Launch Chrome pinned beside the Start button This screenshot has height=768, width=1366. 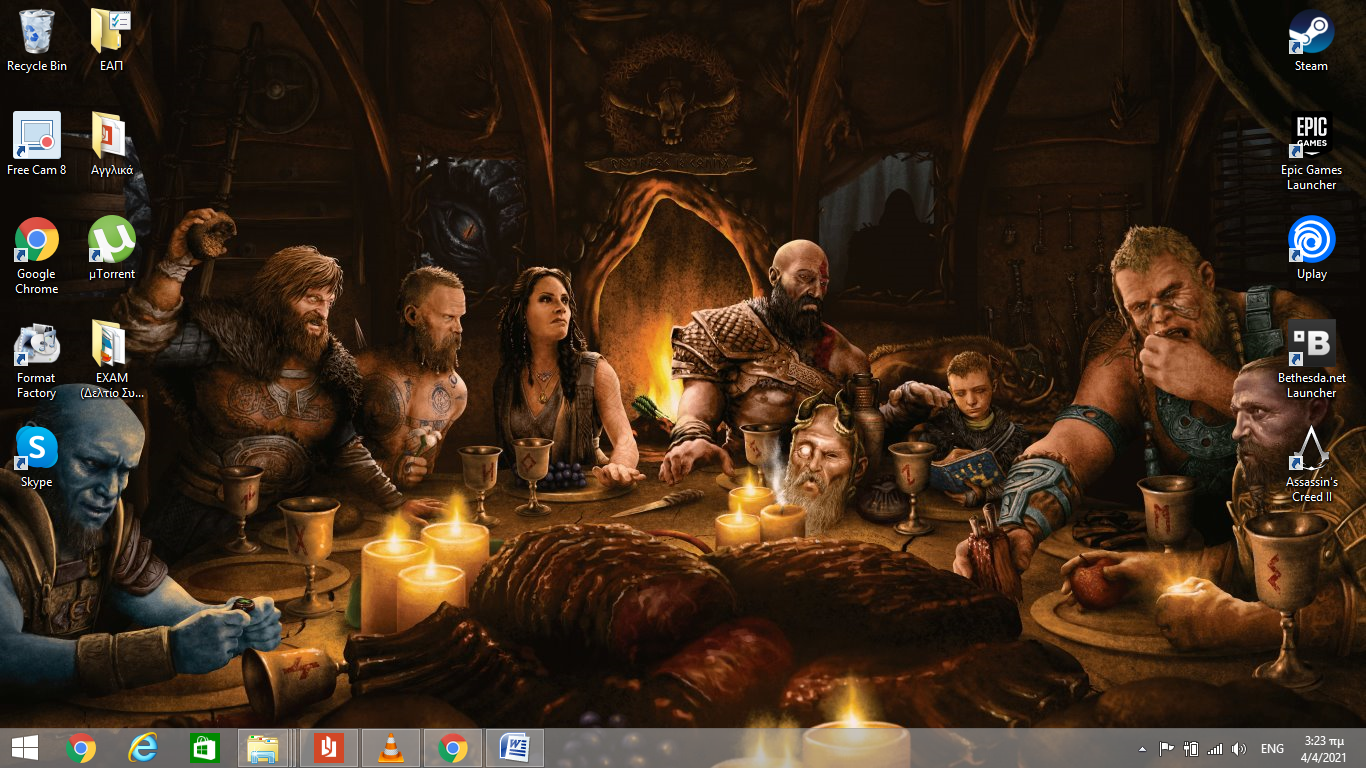point(81,748)
